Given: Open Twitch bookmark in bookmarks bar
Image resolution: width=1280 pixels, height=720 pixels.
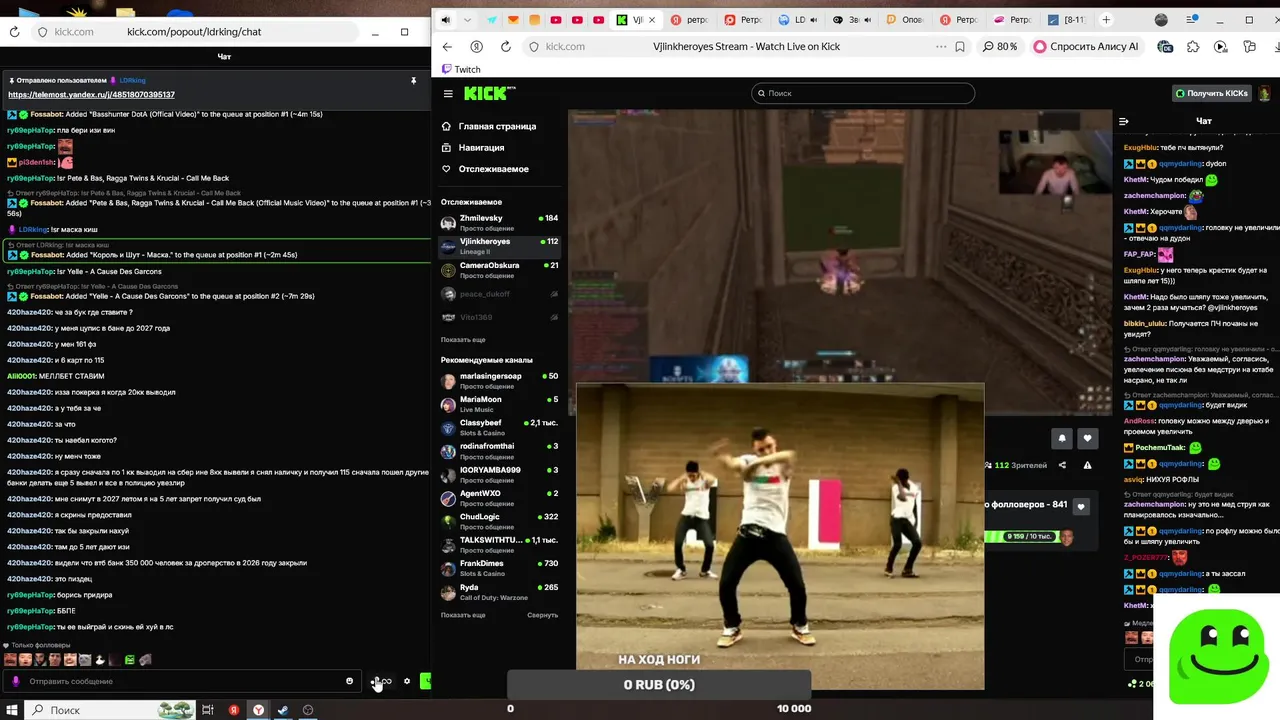Looking at the screenshot, I should [x=461, y=69].
